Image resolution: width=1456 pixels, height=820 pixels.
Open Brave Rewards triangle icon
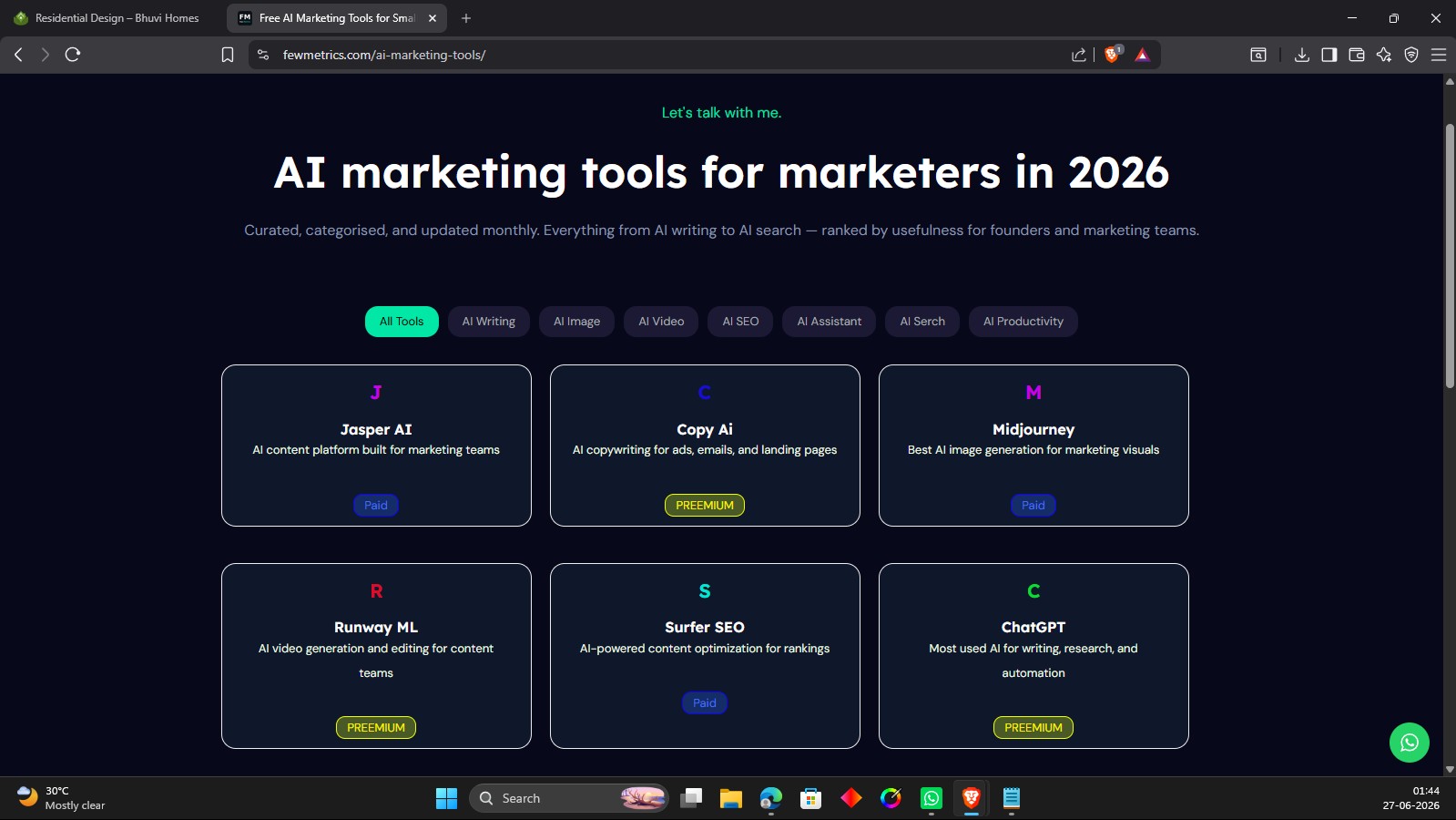pos(1143,55)
